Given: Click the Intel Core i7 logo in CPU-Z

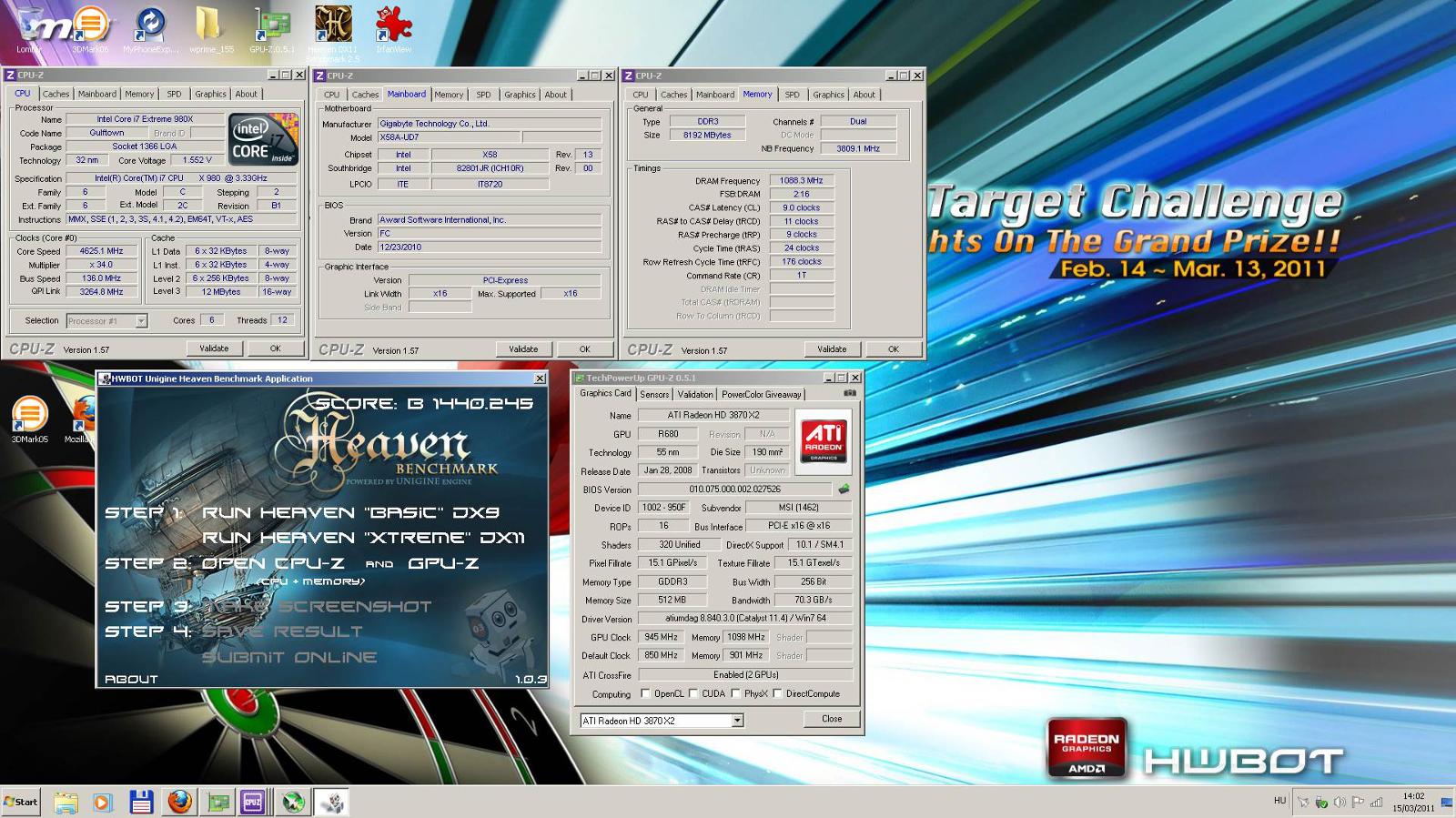Looking at the screenshot, I should pyautogui.click(x=263, y=139).
